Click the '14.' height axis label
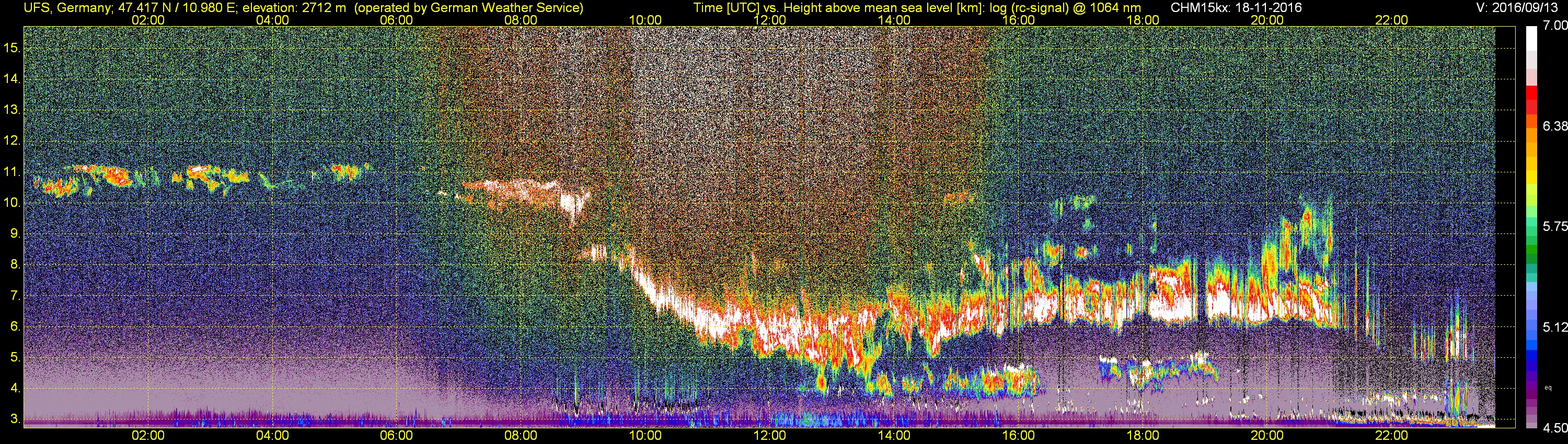The height and width of the screenshot is (444, 1568). click(x=12, y=79)
